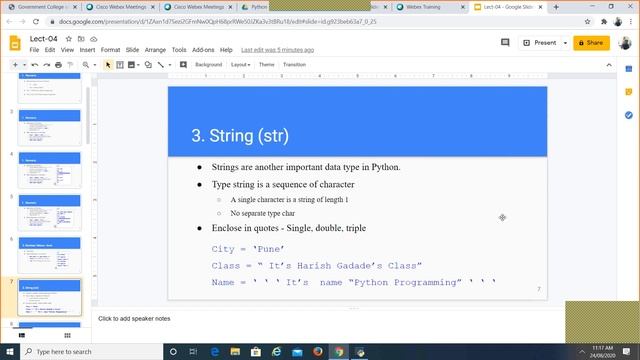Open Google account avatar

(625, 43)
